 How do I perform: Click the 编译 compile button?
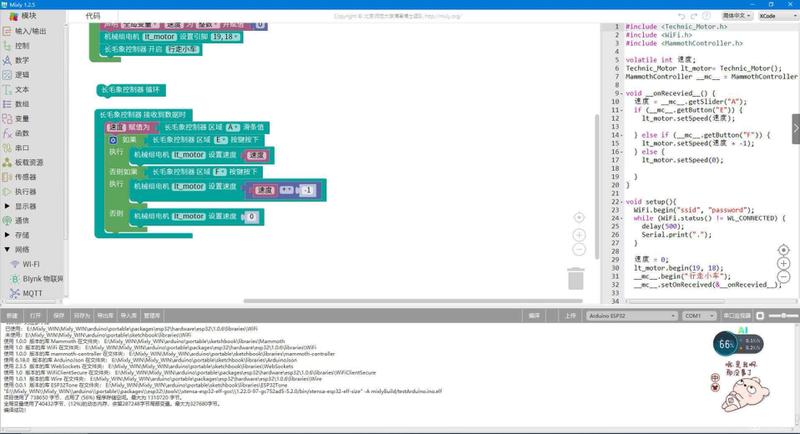click(534, 316)
